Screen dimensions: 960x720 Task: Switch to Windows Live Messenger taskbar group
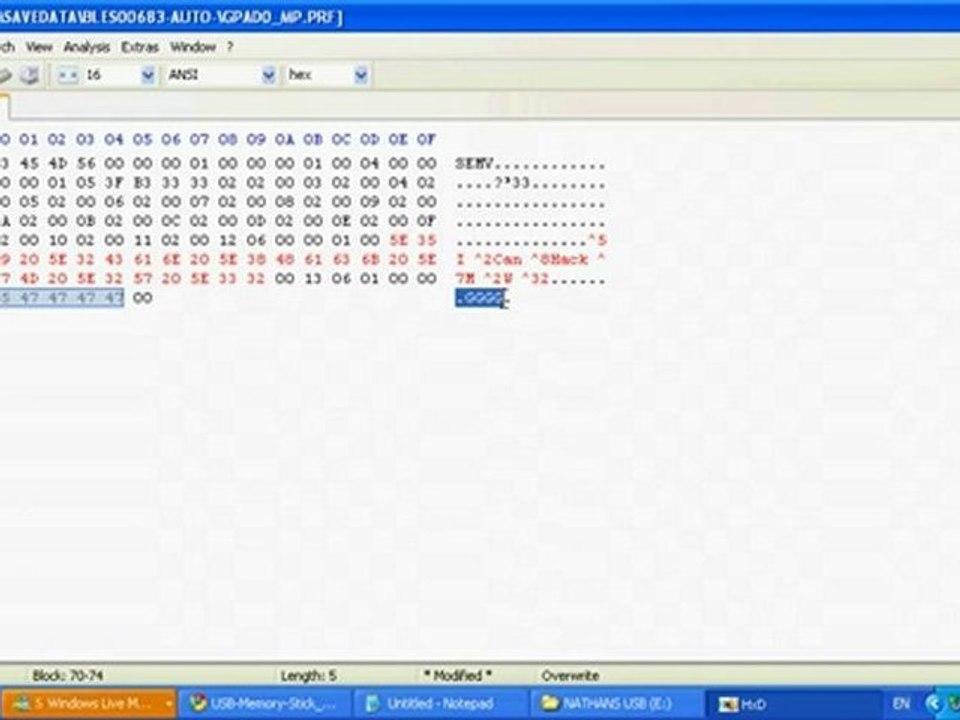point(89,703)
